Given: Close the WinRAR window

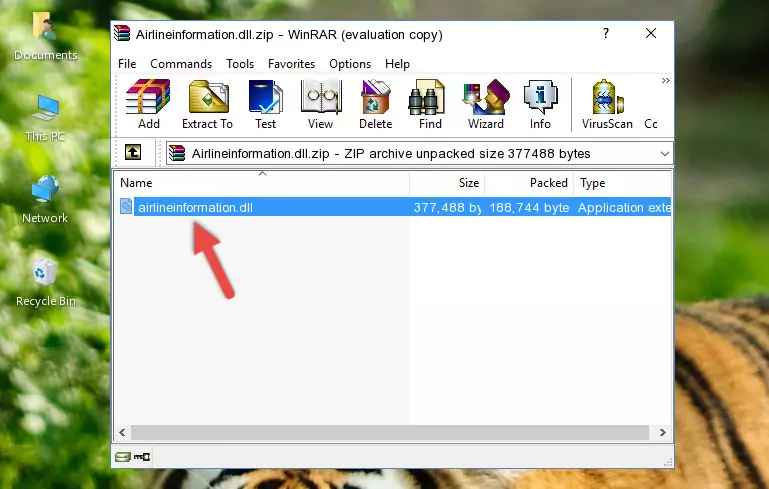Looking at the screenshot, I should click(x=651, y=33).
